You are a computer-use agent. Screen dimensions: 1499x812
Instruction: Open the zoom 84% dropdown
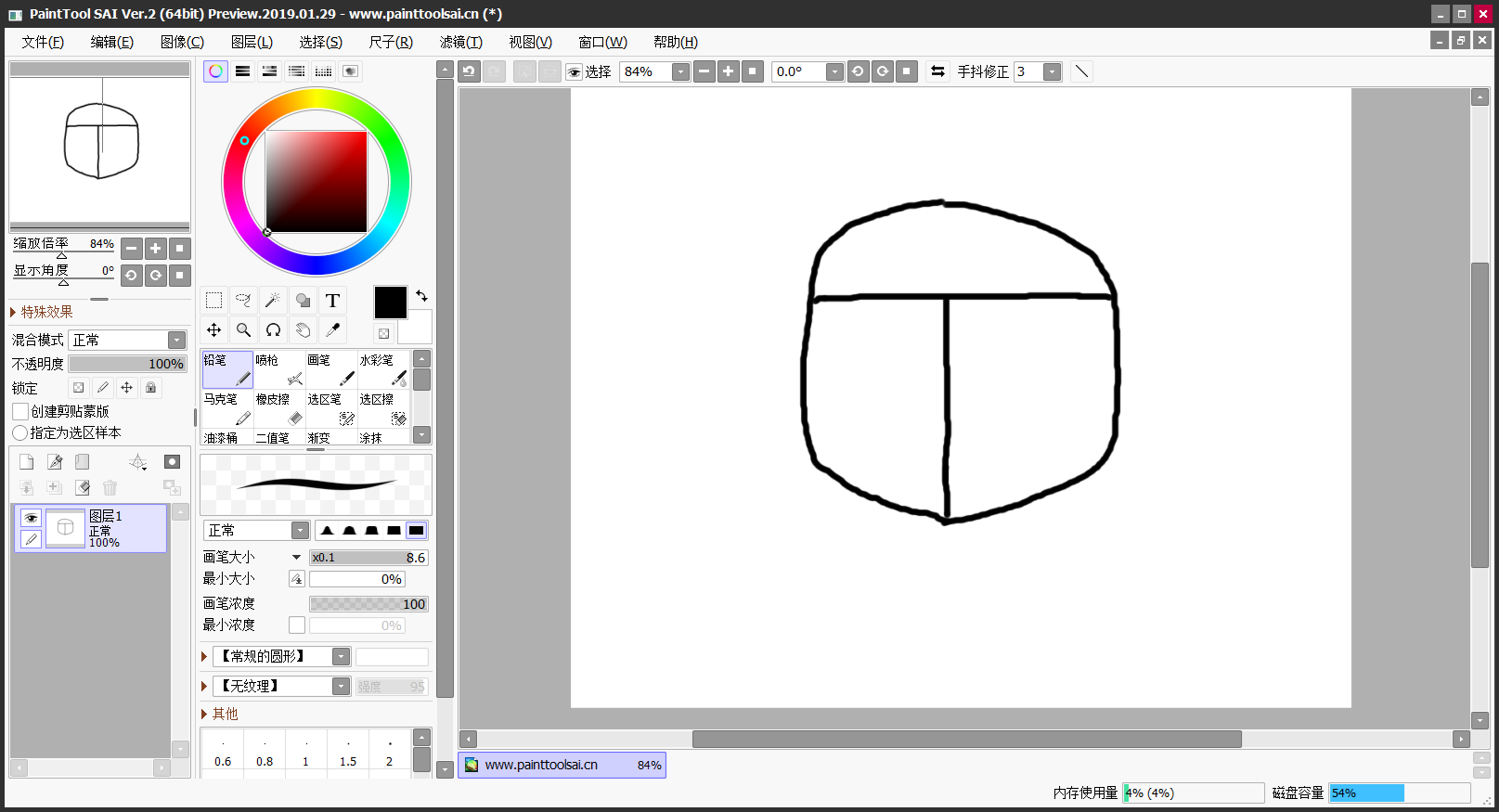click(680, 71)
